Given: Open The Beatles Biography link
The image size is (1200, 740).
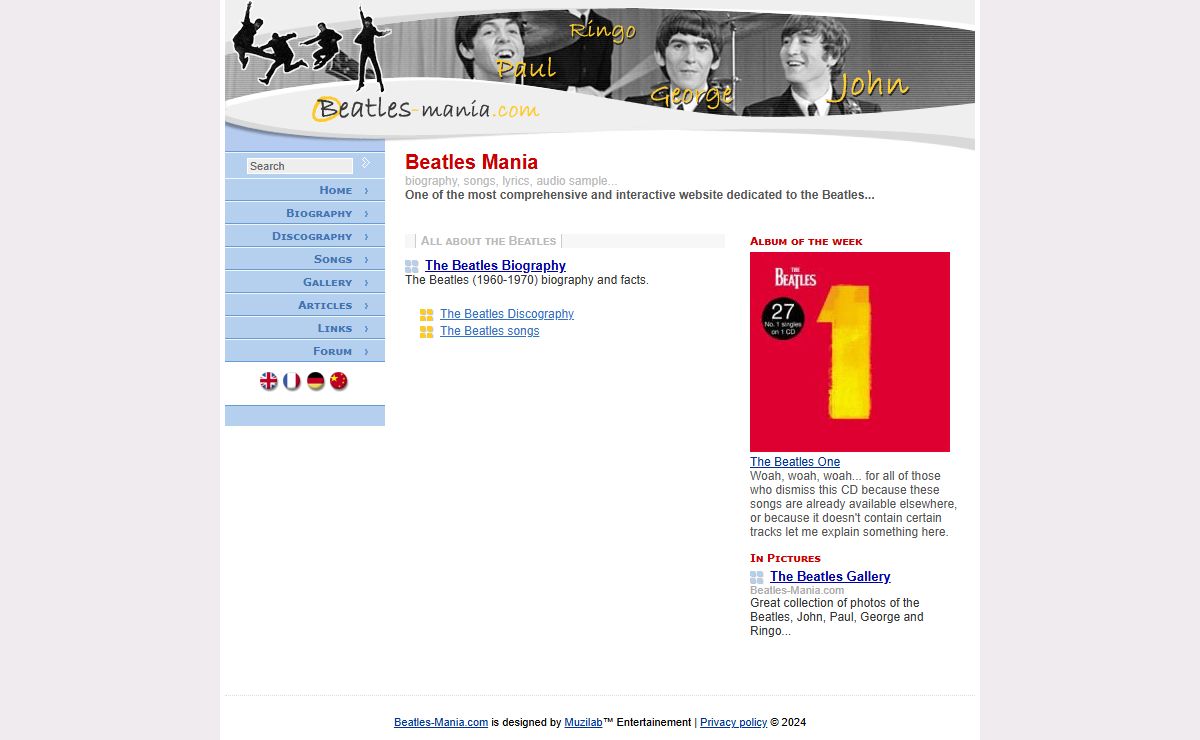Looking at the screenshot, I should click(x=495, y=265).
